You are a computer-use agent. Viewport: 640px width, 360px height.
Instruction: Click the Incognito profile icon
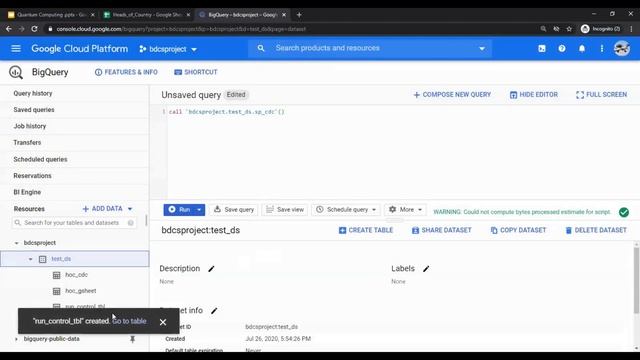tap(585, 29)
